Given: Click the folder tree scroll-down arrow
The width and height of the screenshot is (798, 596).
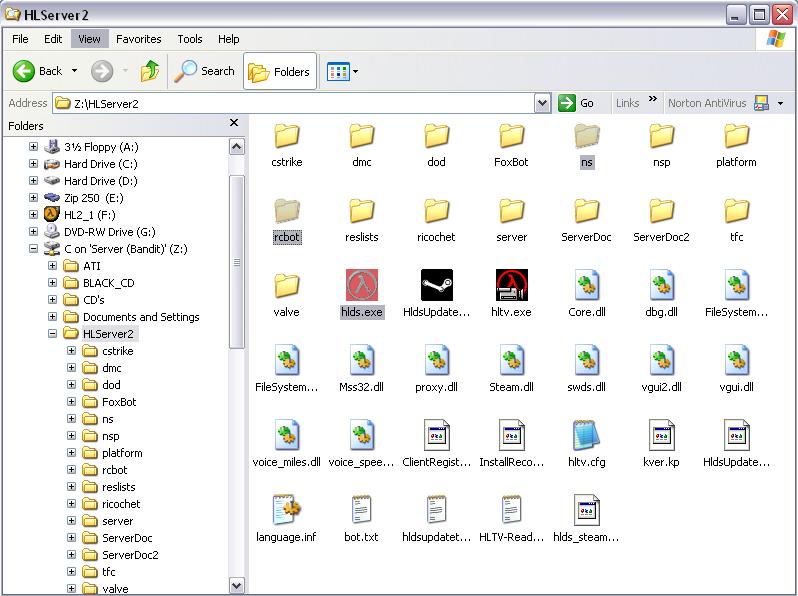Looking at the screenshot, I should click(236, 585).
